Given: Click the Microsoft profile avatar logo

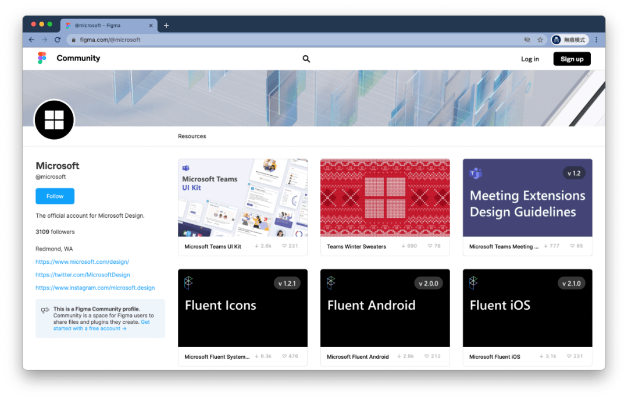Looking at the screenshot, I should 54,122.
